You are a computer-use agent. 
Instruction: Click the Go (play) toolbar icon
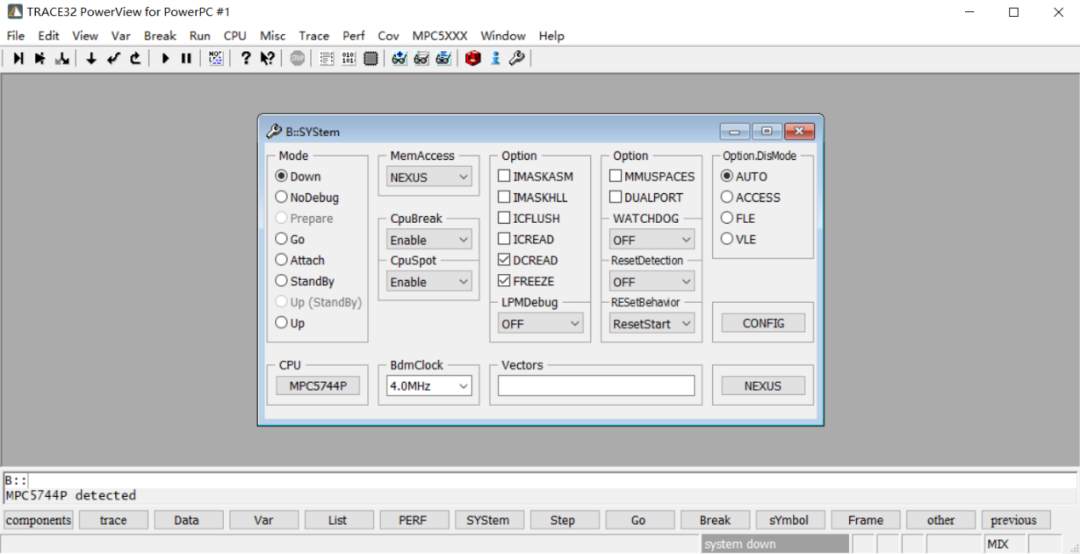[166, 59]
